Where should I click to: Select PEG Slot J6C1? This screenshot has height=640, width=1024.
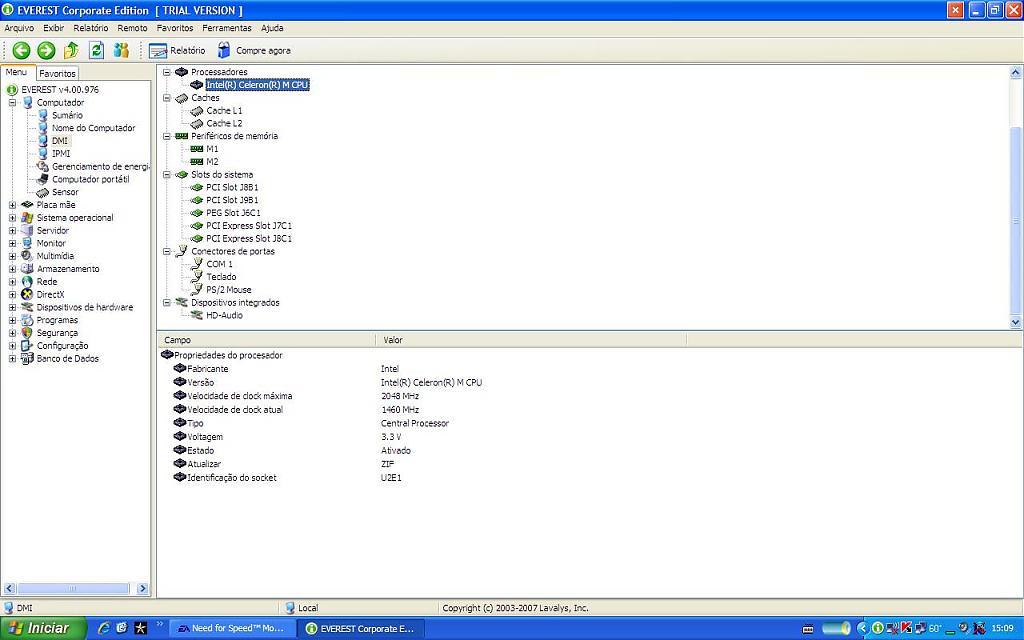pyautogui.click(x=233, y=213)
